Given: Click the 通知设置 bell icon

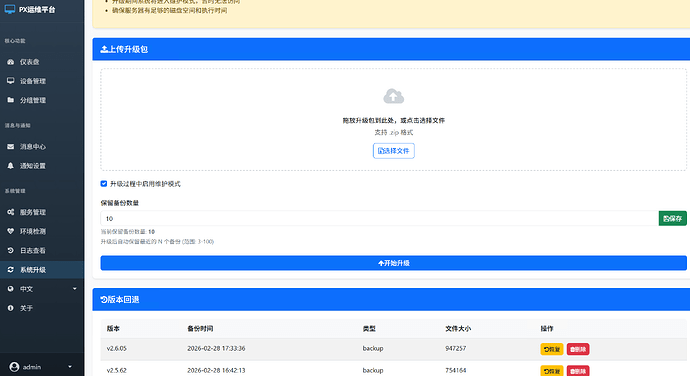Looking at the screenshot, I should click(x=11, y=166).
